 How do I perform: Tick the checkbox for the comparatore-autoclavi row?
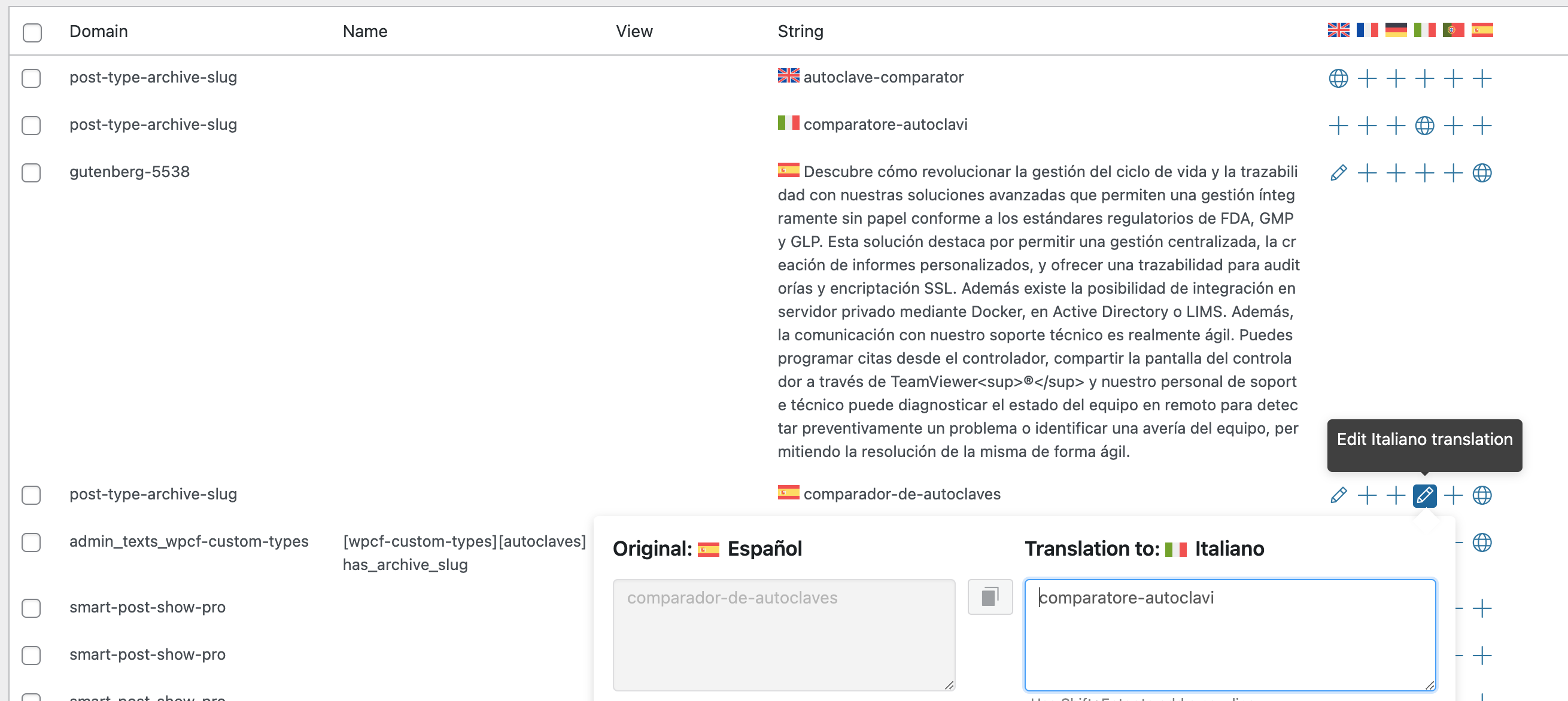coord(31,126)
